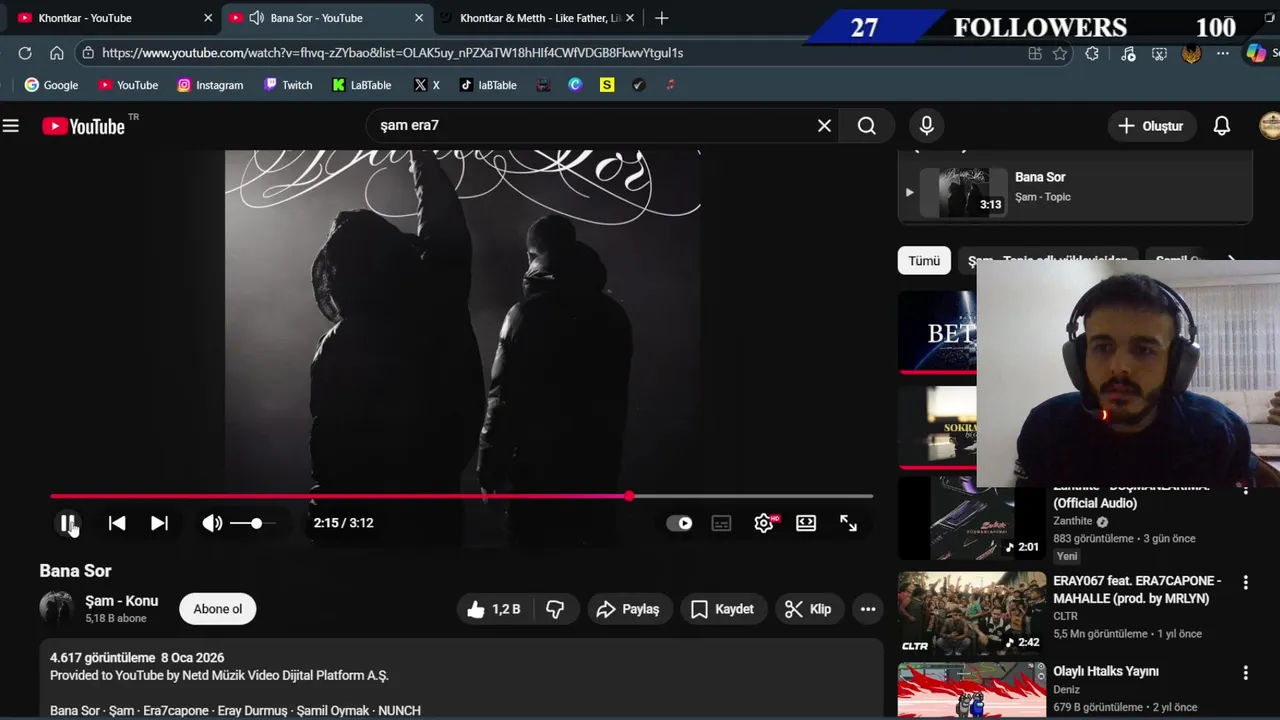Screen dimensions: 1280x720
Task: Open a new browser tab
Action: (x=661, y=18)
